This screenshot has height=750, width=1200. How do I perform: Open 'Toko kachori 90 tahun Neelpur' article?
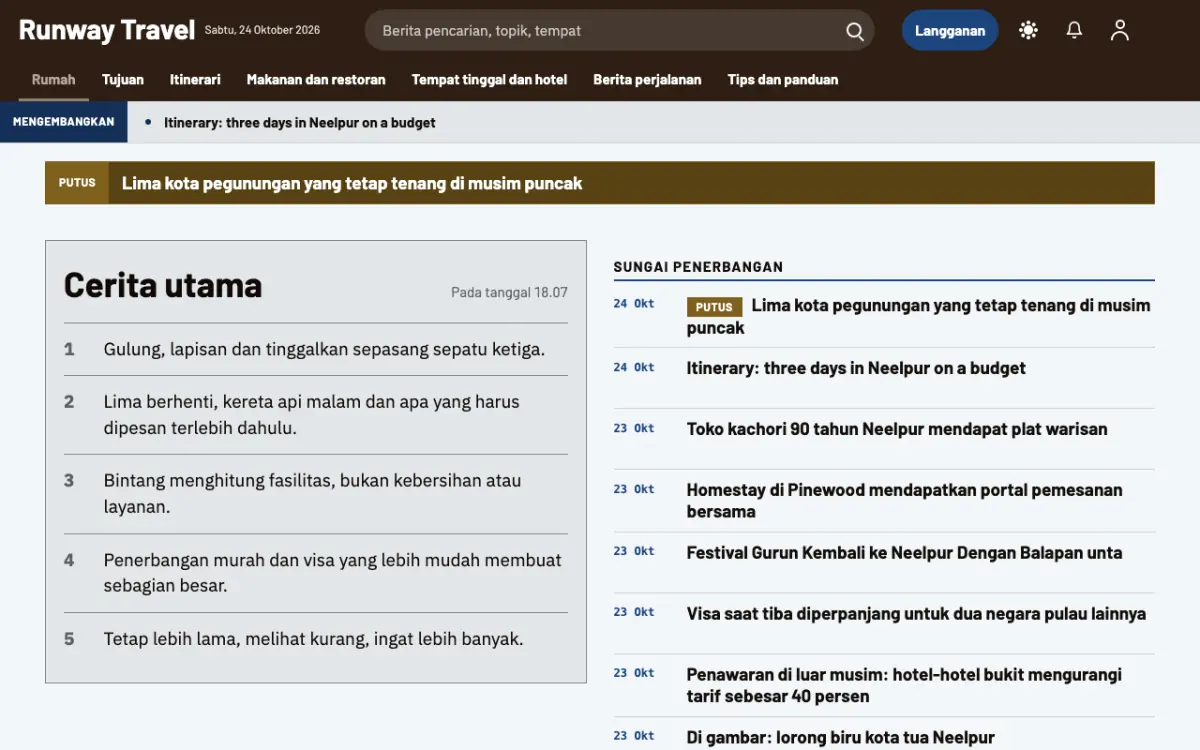(x=897, y=429)
